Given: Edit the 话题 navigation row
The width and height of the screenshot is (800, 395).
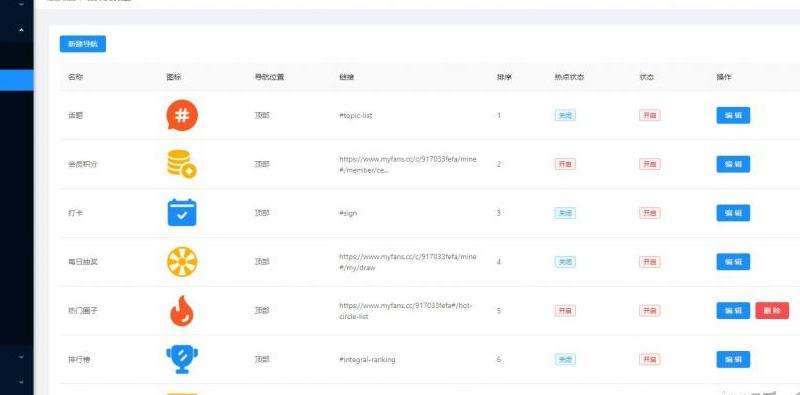Looking at the screenshot, I should point(733,115).
